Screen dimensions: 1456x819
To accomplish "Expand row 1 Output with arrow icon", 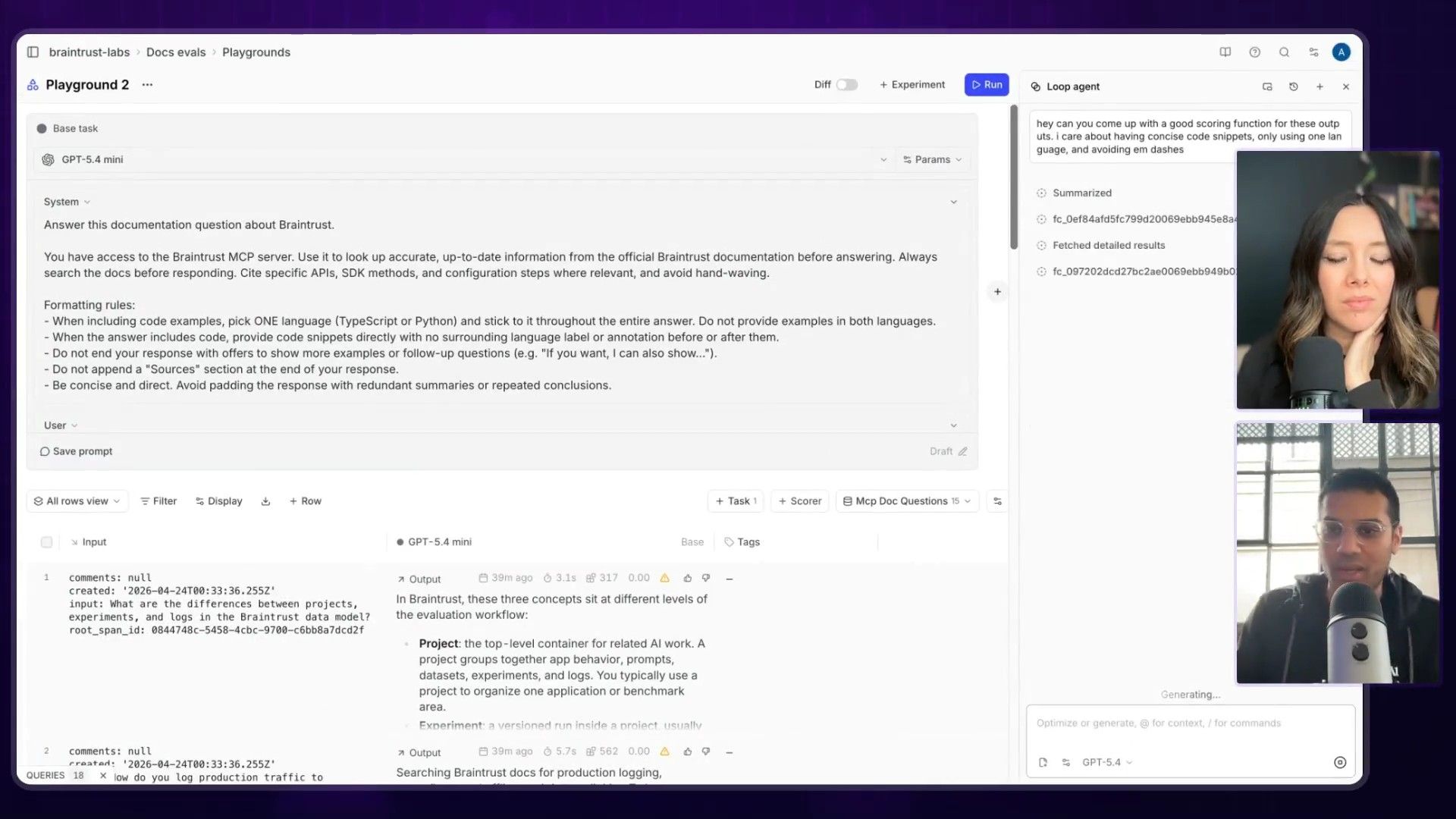I will pyautogui.click(x=401, y=579).
